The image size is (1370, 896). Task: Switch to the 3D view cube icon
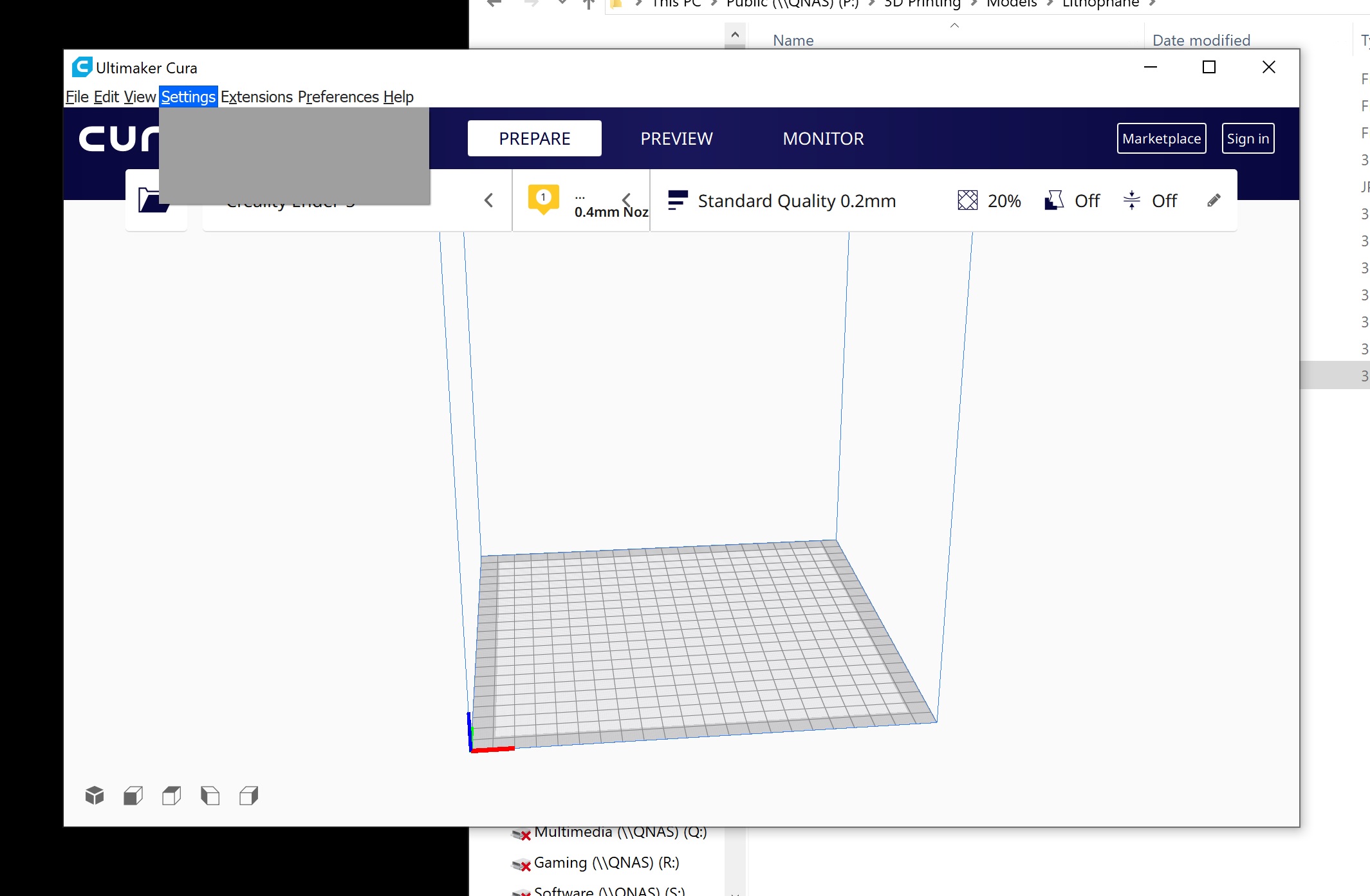point(95,796)
